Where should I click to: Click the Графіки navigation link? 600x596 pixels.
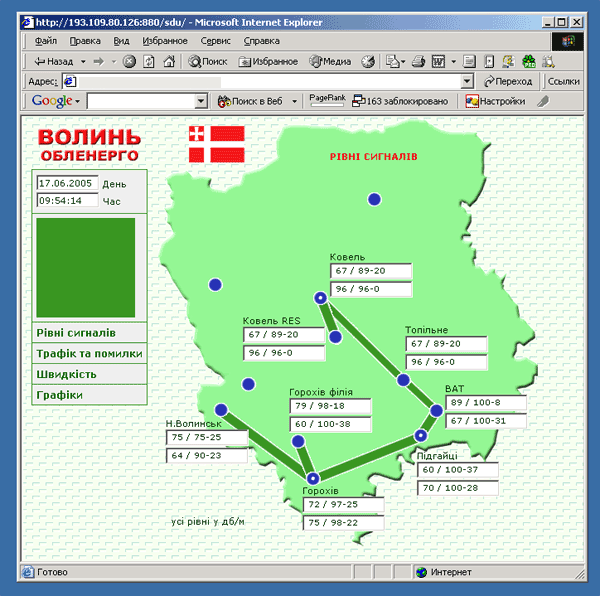(x=59, y=396)
